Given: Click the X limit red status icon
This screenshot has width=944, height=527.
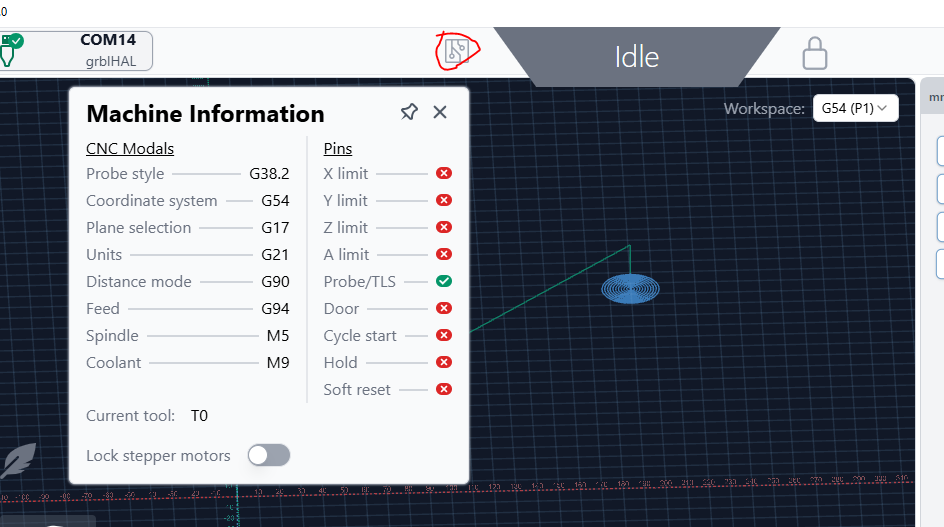Looking at the screenshot, I should 444,174.
